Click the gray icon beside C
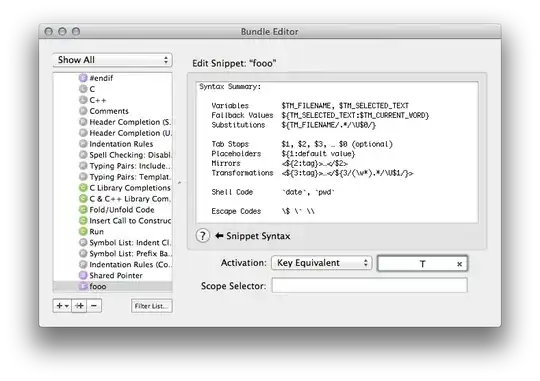540x381 pixels. coord(83,89)
